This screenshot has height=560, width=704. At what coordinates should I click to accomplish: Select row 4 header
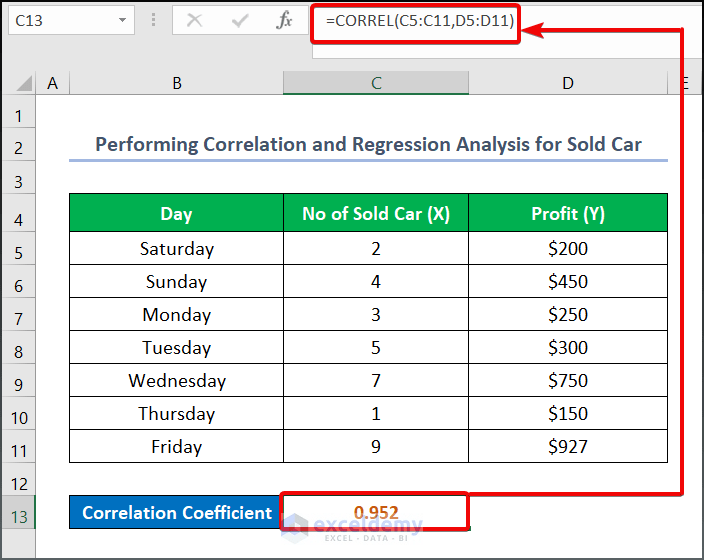18,213
